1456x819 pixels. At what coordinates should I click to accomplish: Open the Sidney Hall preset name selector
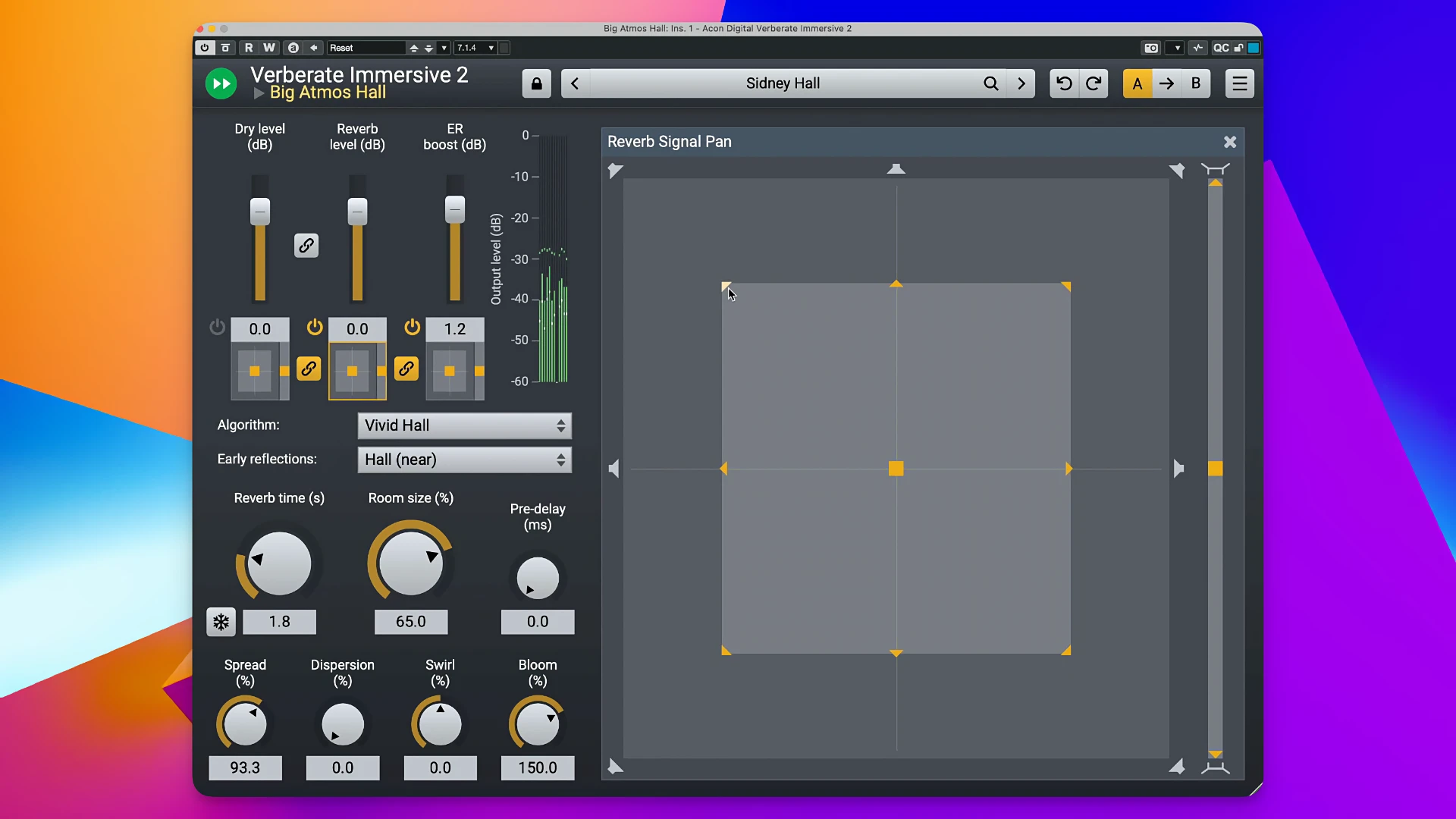[x=783, y=83]
